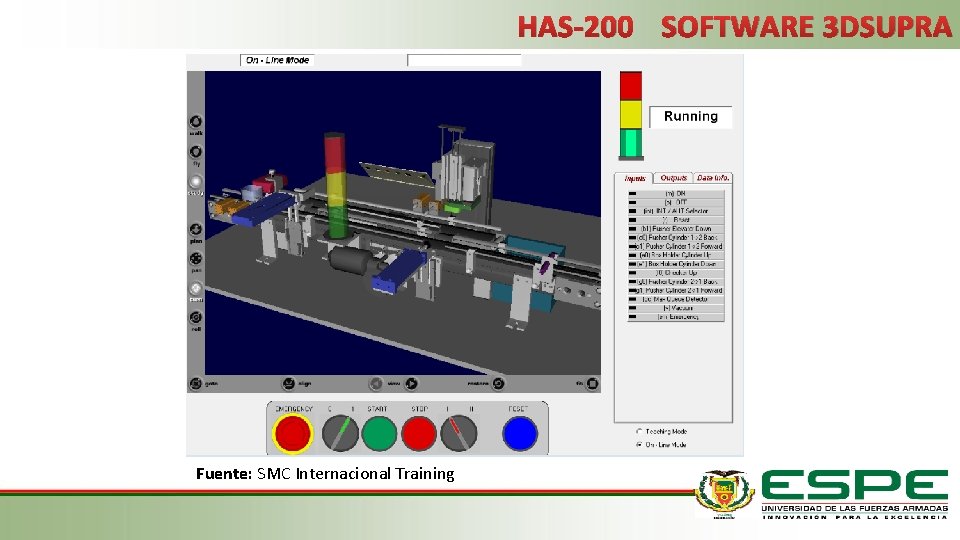Turn the I/II selector switch with red indicator
The height and width of the screenshot is (540, 960).
459,433
